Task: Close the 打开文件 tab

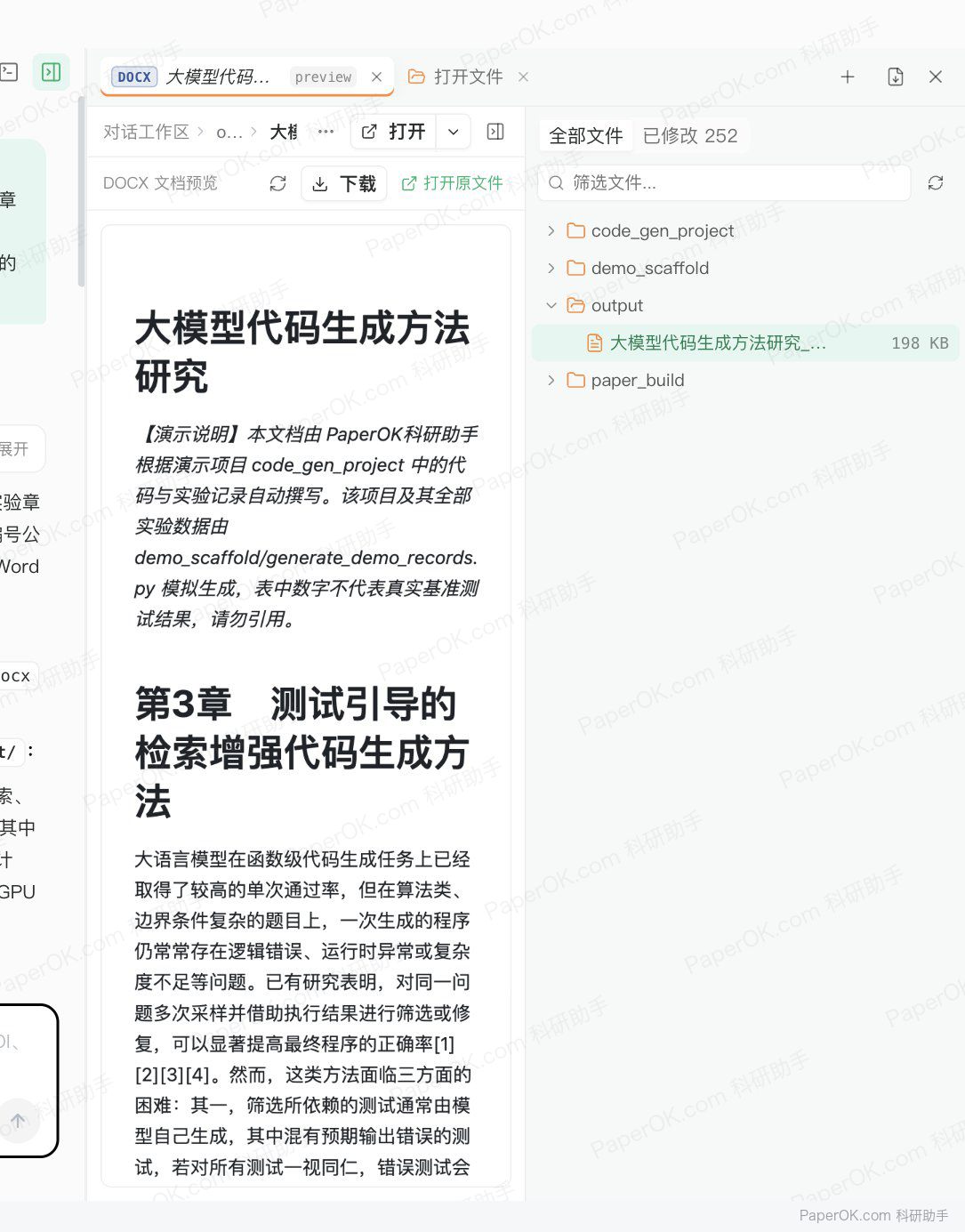Action: (x=523, y=76)
